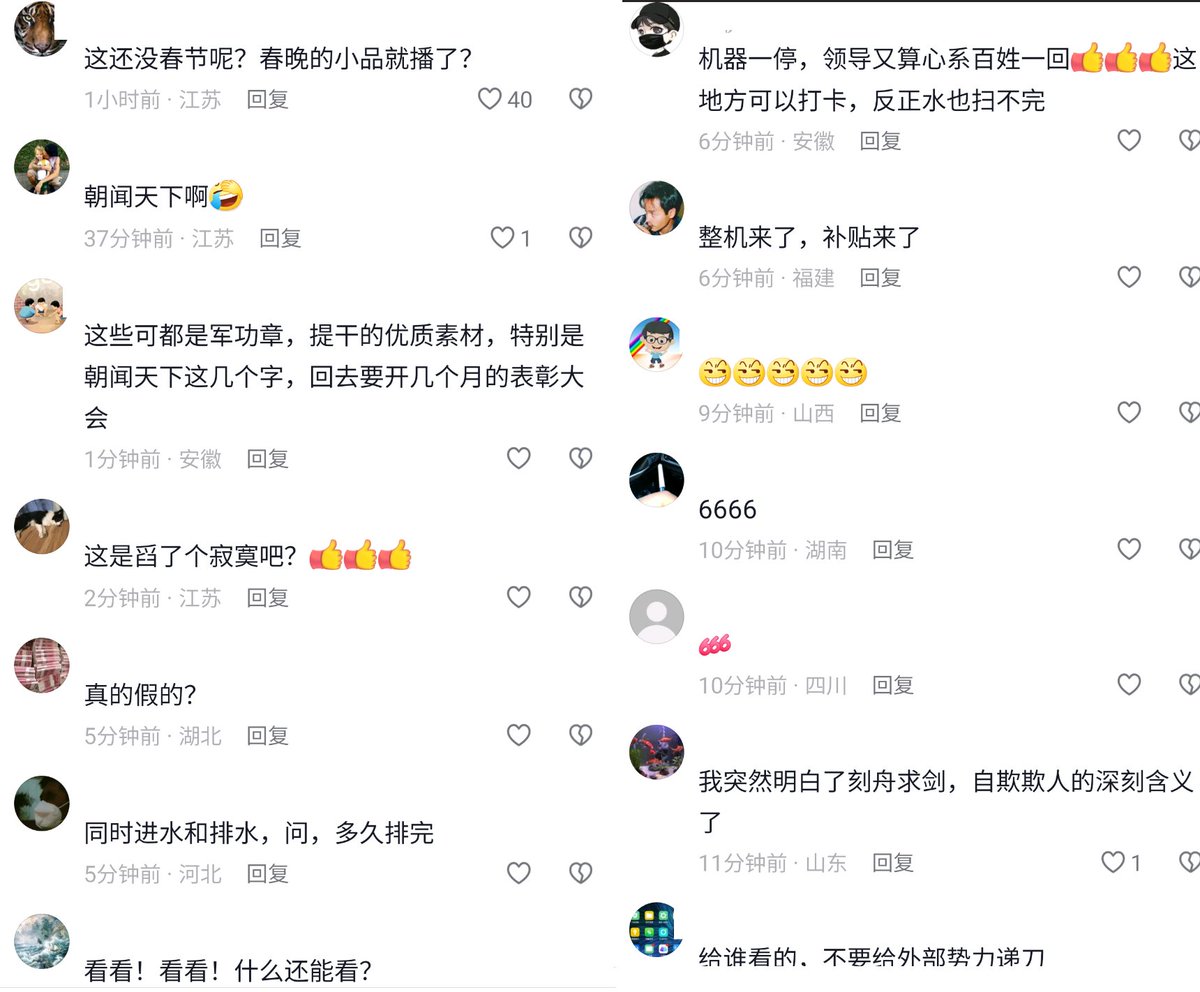Viewport: 1200px width, 992px height.
Task: Dislike the 春晚的小品 comment
Action: (581, 99)
